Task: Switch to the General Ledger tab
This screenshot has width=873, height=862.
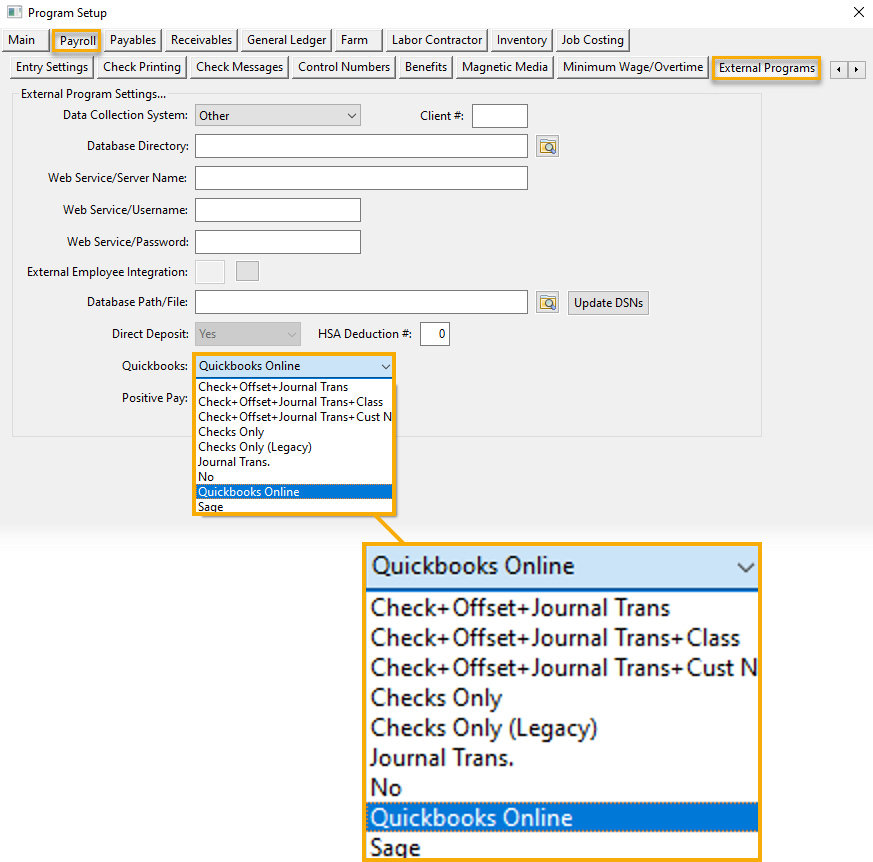Action: (287, 40)
